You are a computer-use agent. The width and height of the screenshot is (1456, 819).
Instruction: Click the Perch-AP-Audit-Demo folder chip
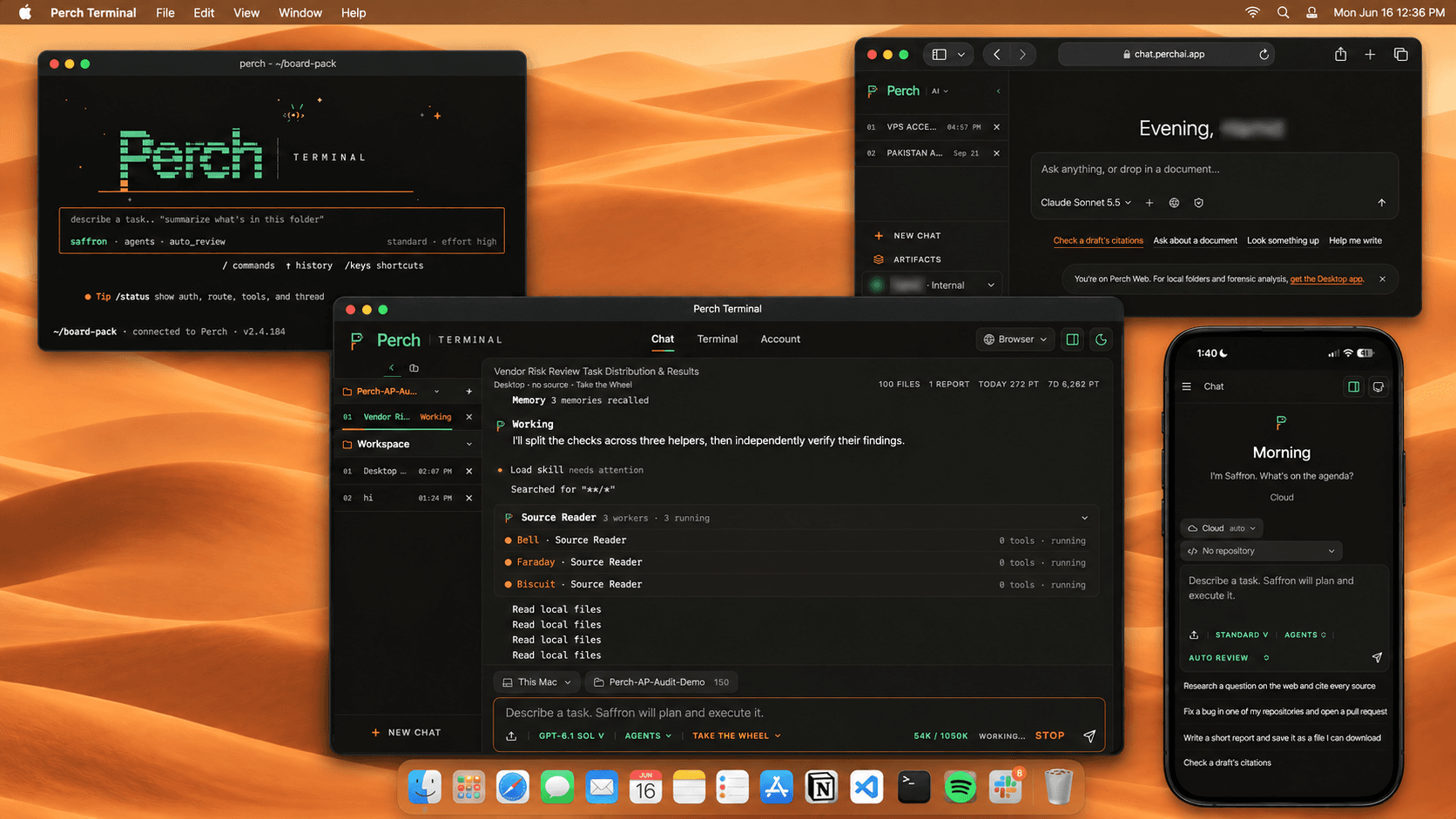tap(663, 682)
